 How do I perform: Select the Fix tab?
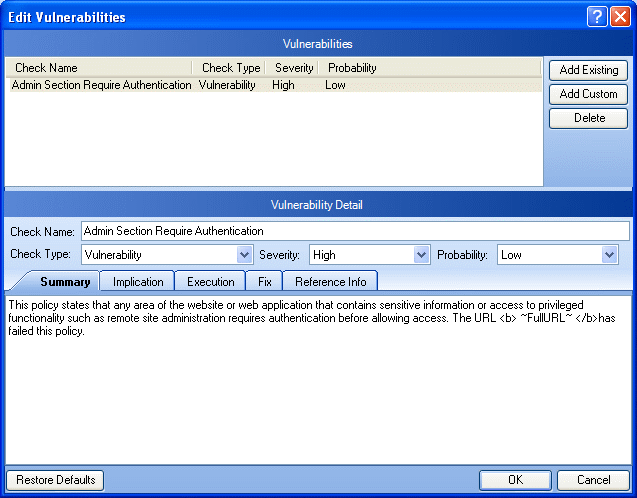pos(265,282)
